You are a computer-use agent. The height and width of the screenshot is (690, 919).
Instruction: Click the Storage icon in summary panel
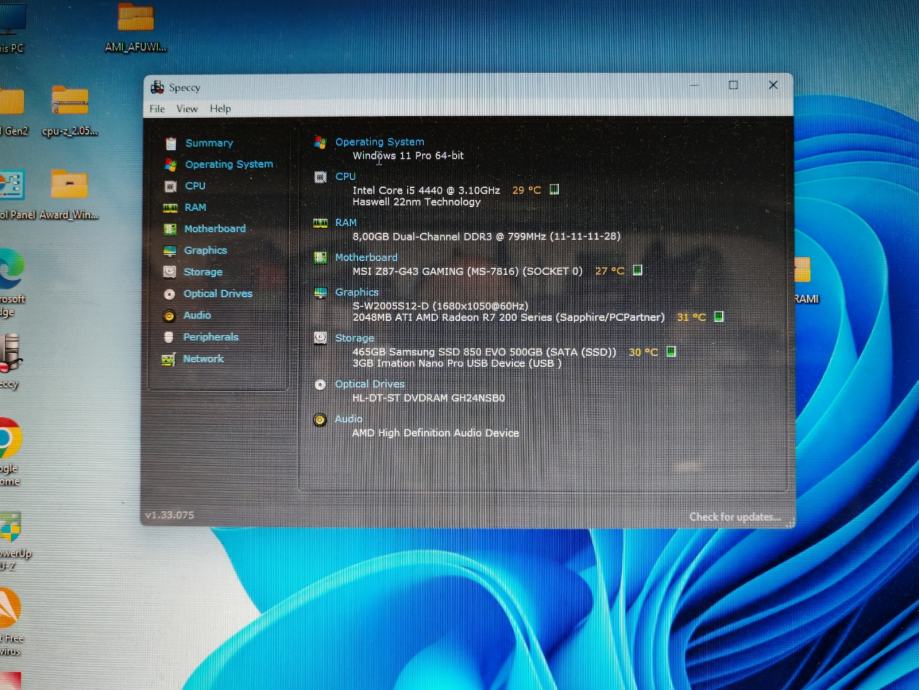click(320, 338)
